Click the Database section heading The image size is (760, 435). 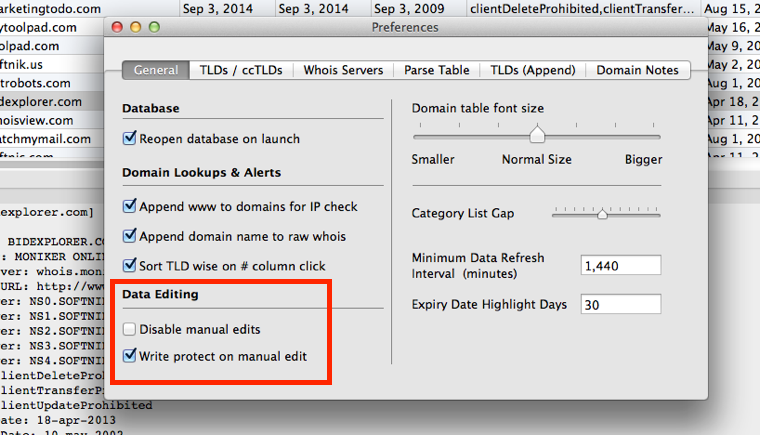151,108
